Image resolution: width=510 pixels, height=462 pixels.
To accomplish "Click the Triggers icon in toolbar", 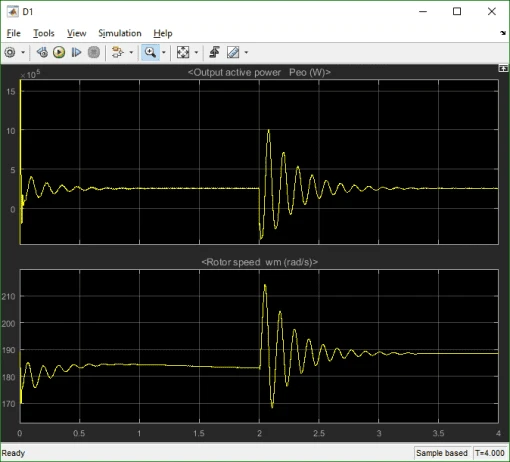I will [x=214, y=52].
